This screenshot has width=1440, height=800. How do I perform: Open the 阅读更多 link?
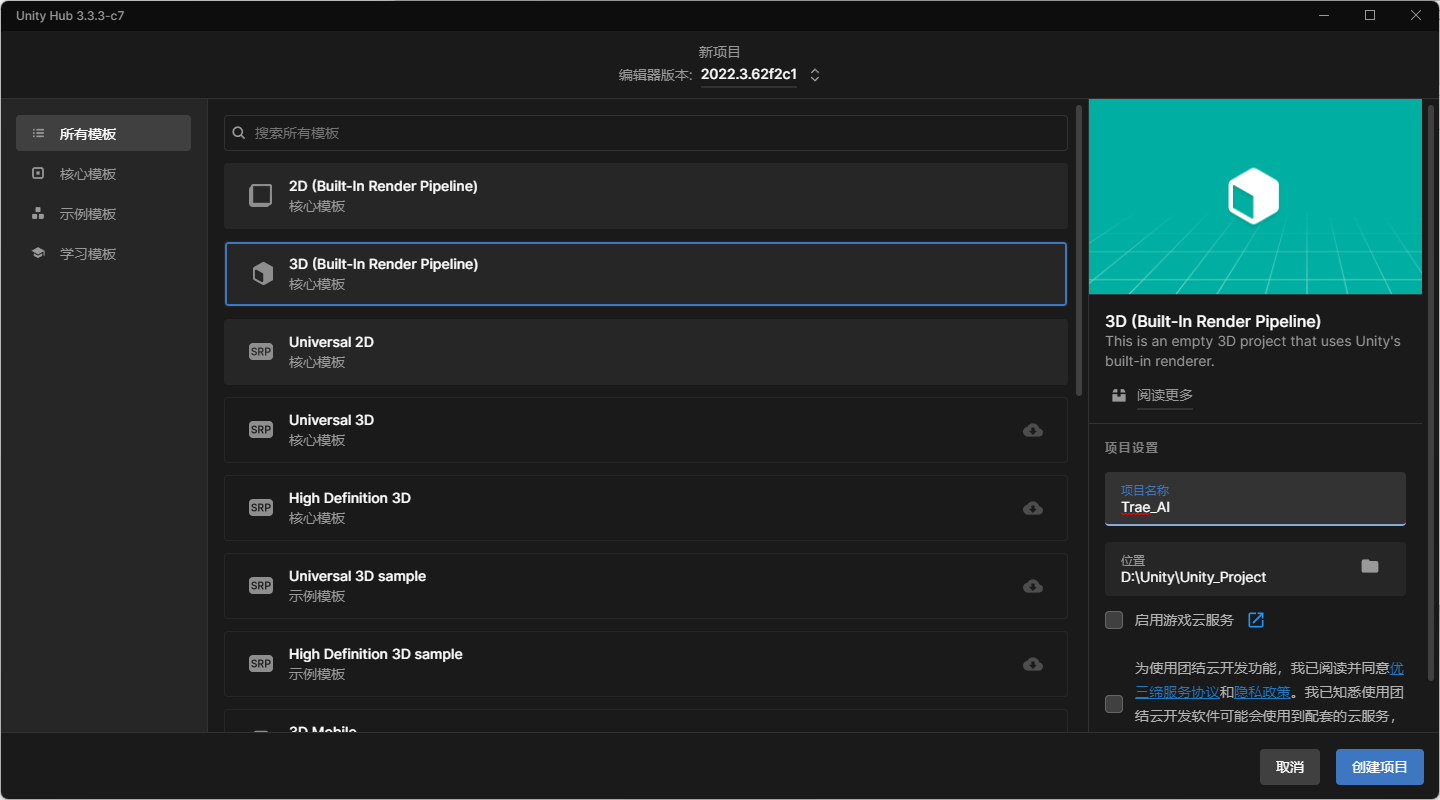pos(1165,395)
